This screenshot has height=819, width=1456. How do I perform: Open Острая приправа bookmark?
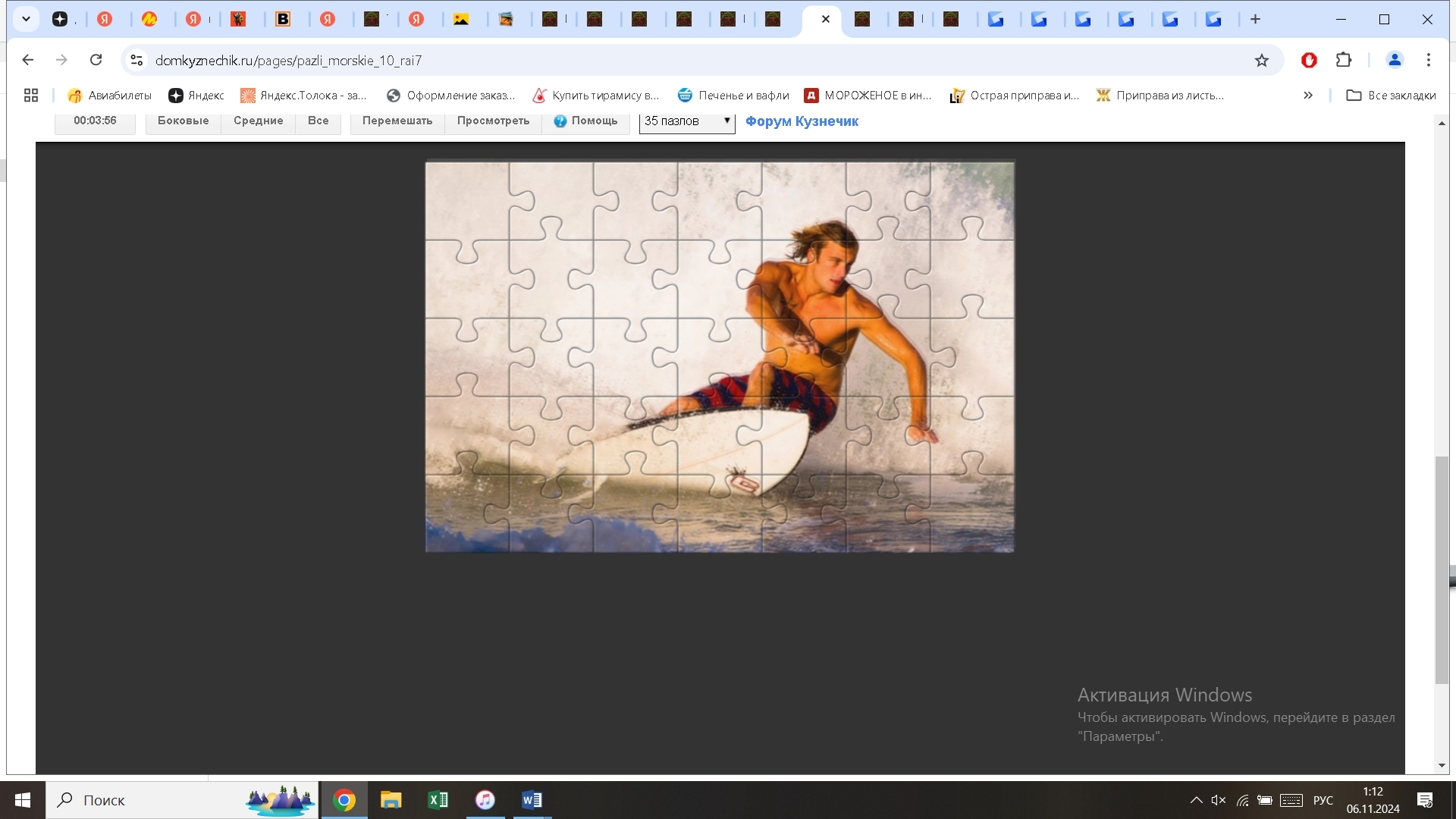[1015, 95]
